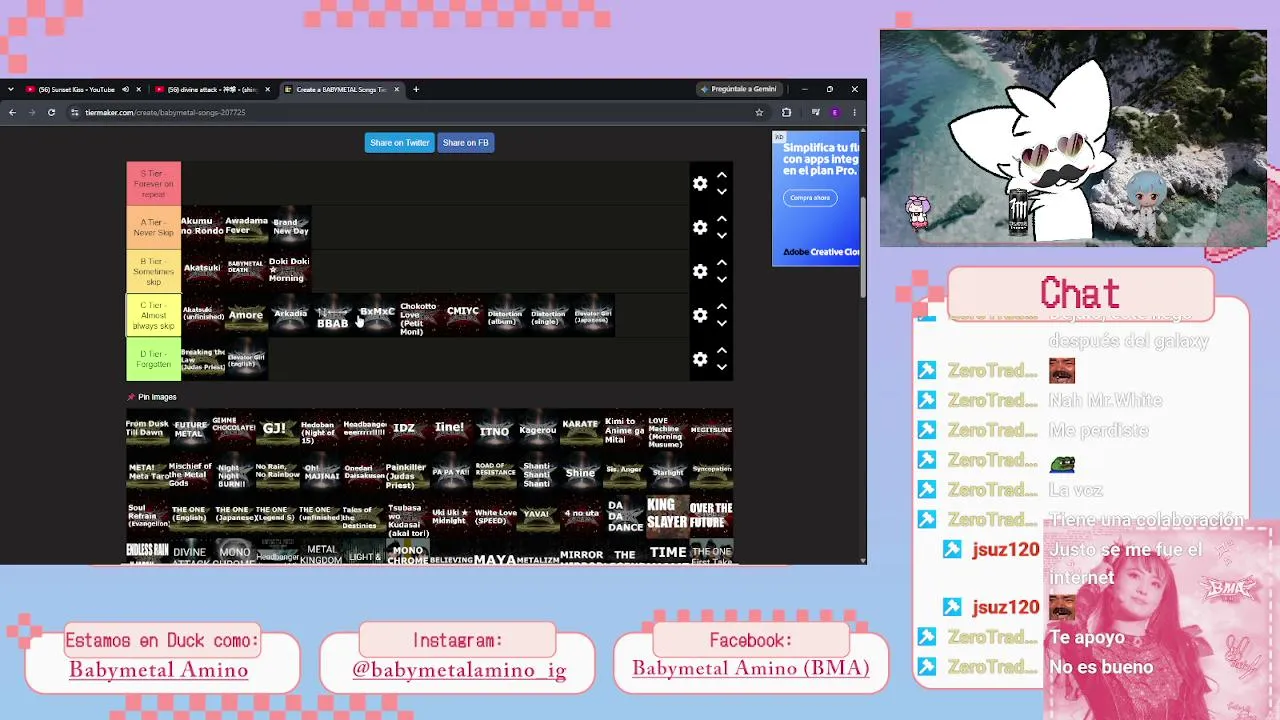Click the D Tier Forgotten label
The image size is (1280, 720).
(153, 359)
